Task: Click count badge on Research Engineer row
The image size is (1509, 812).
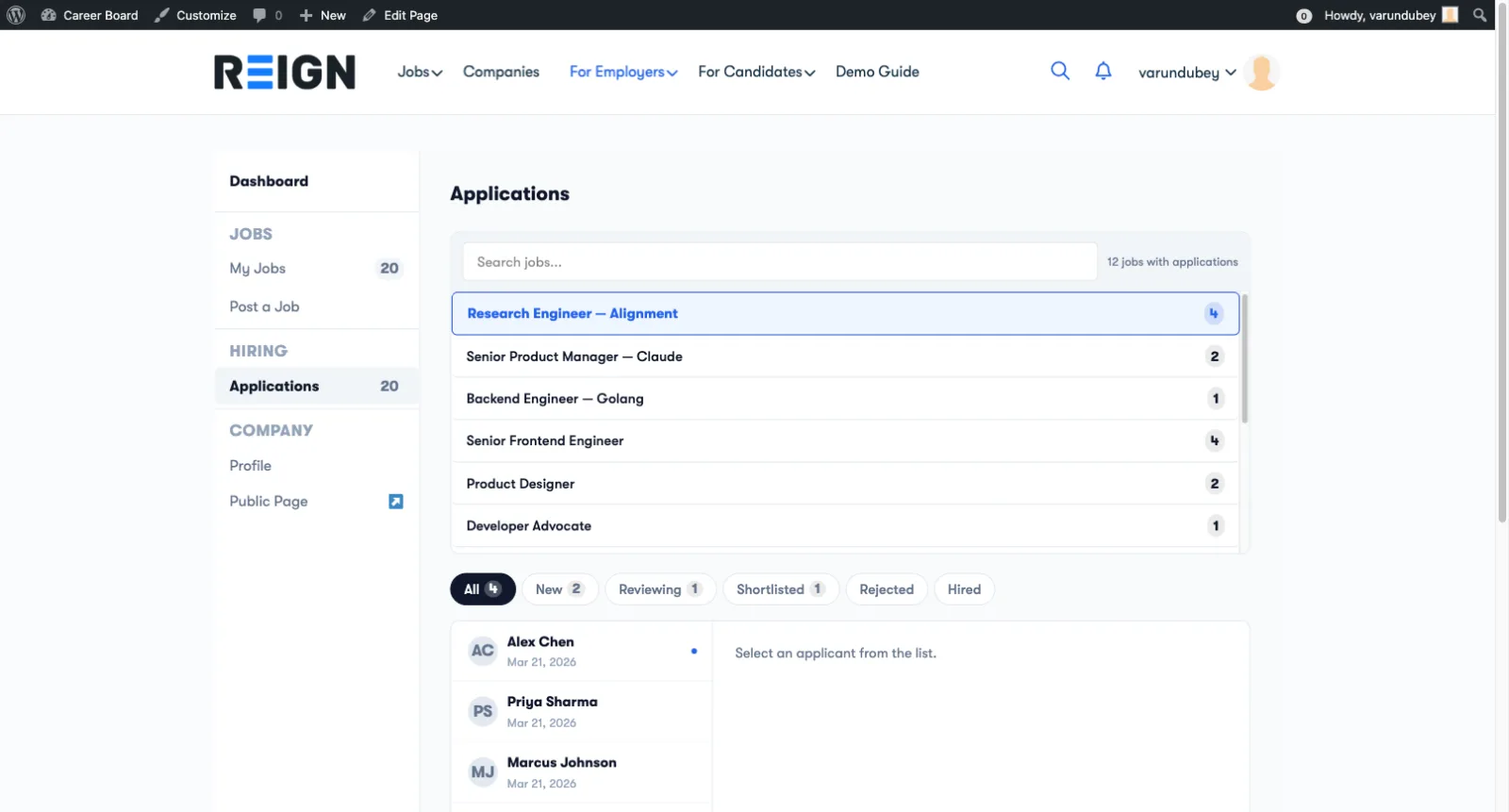Action: click(1214, 314)
